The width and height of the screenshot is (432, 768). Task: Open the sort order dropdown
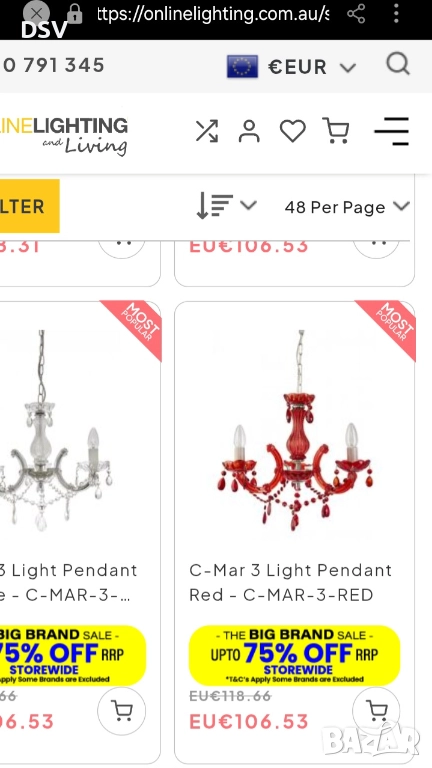click(x=226, y=206)
